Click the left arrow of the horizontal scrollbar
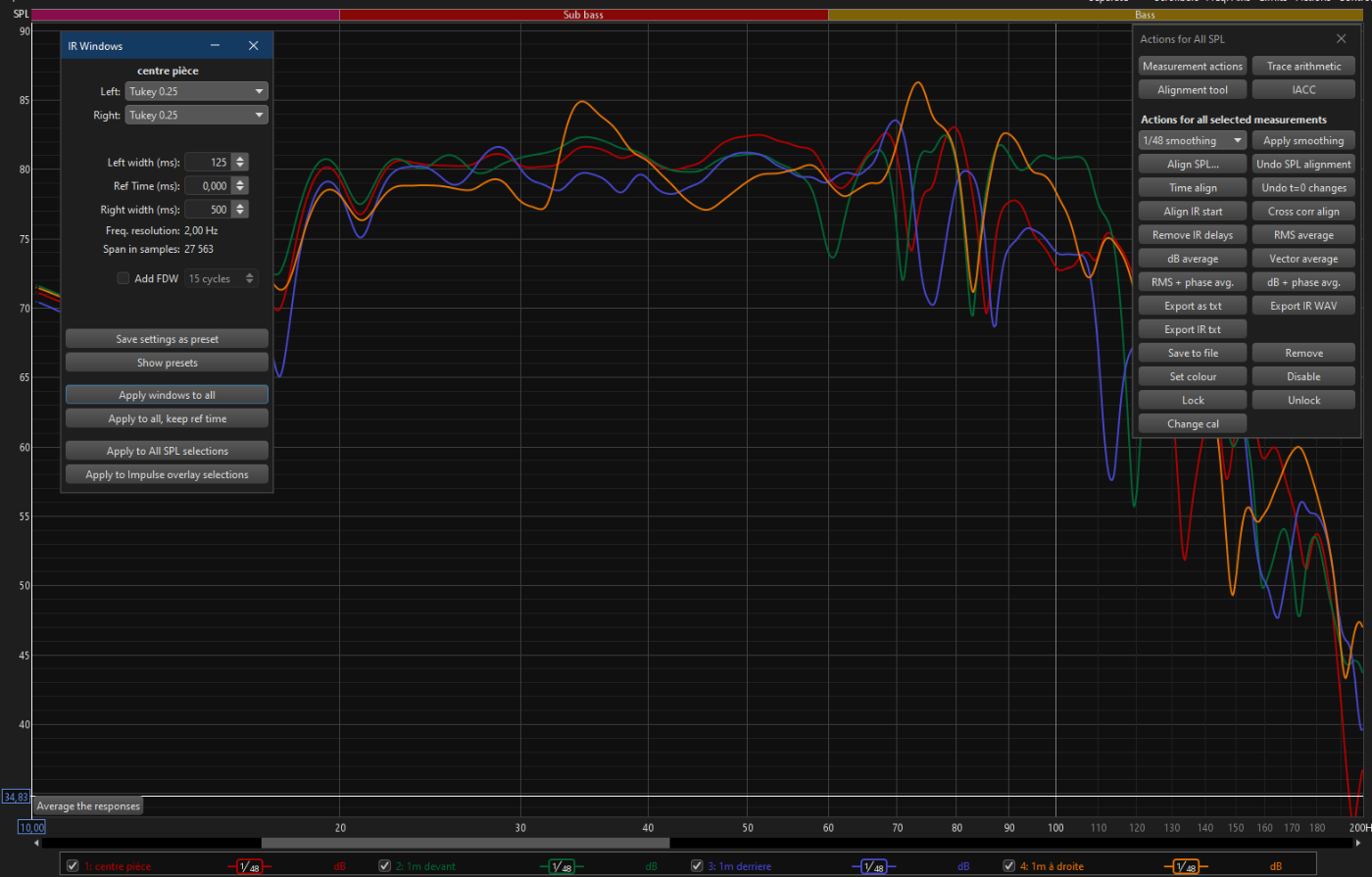This screenshot has height=877, width=1372. point(38,843)
